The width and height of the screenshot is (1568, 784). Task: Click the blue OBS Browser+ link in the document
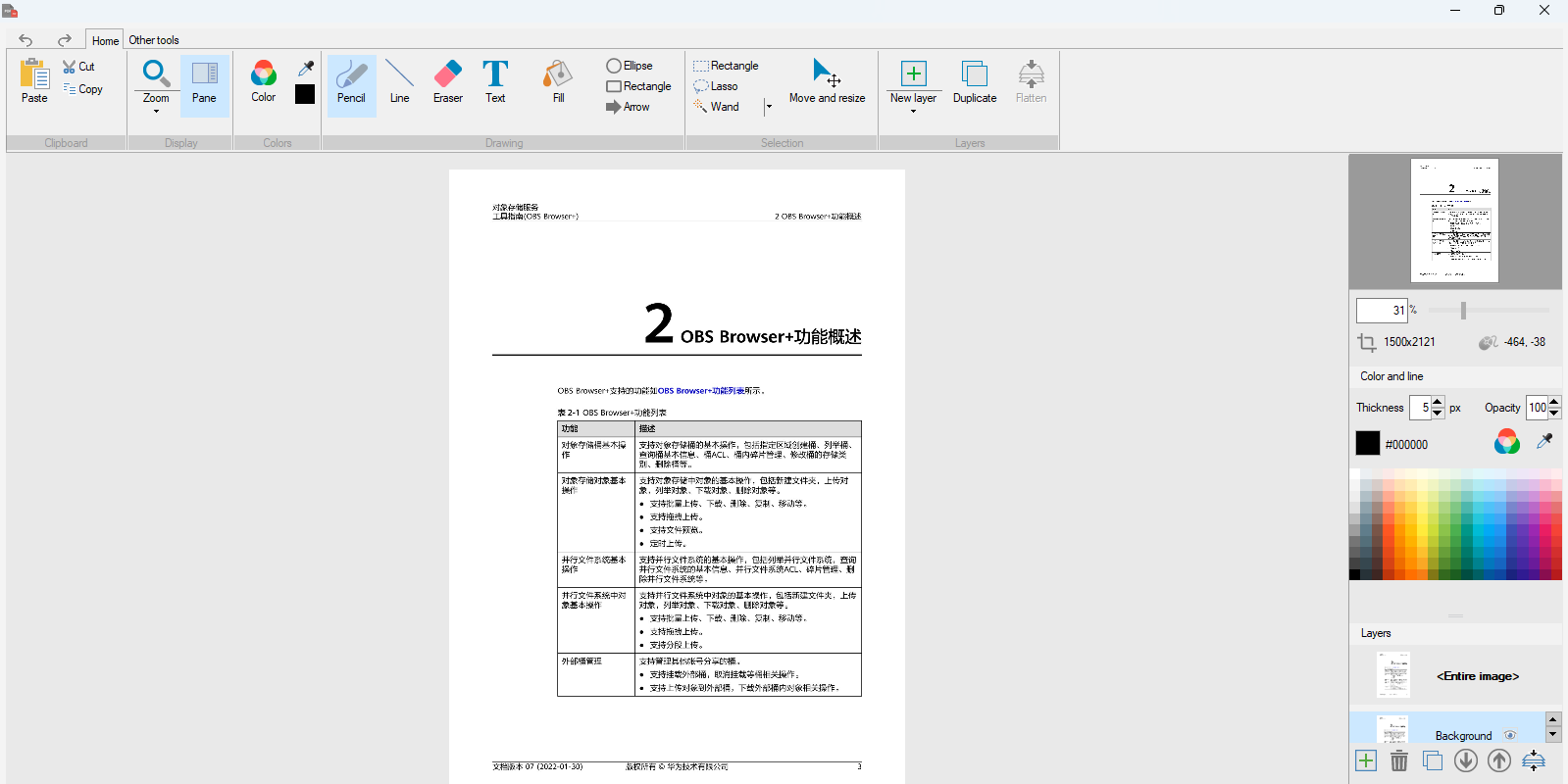click(x=701, y=391)
